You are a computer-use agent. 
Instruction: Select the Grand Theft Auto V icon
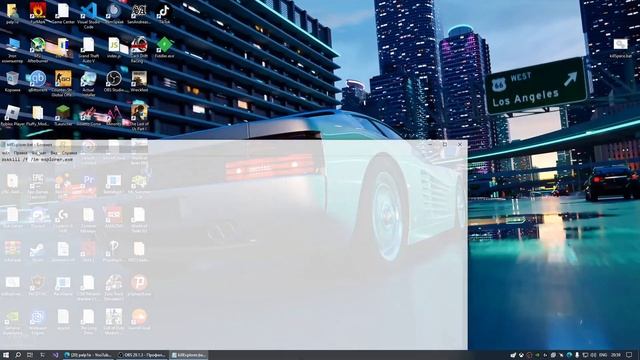pyautogui.click(x=89, y=50)
